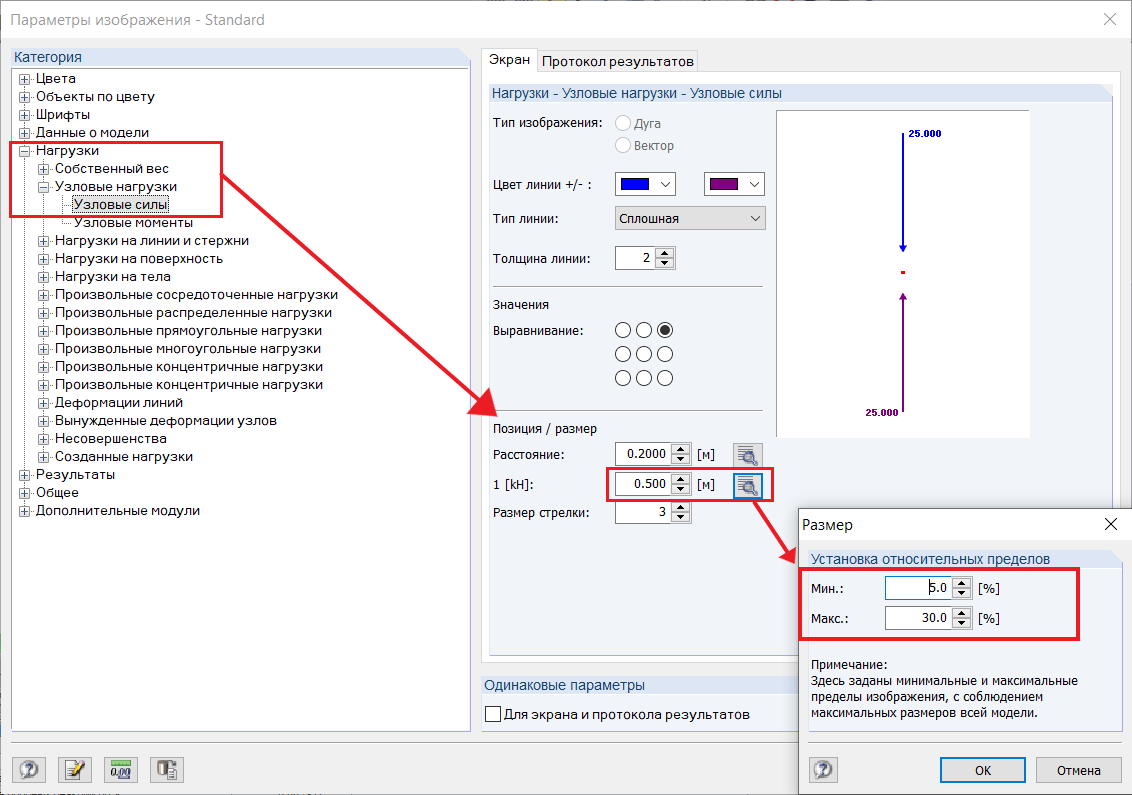Expand the Нагрузки на тела node
The image size is (1132, 795).
[43, 277]
